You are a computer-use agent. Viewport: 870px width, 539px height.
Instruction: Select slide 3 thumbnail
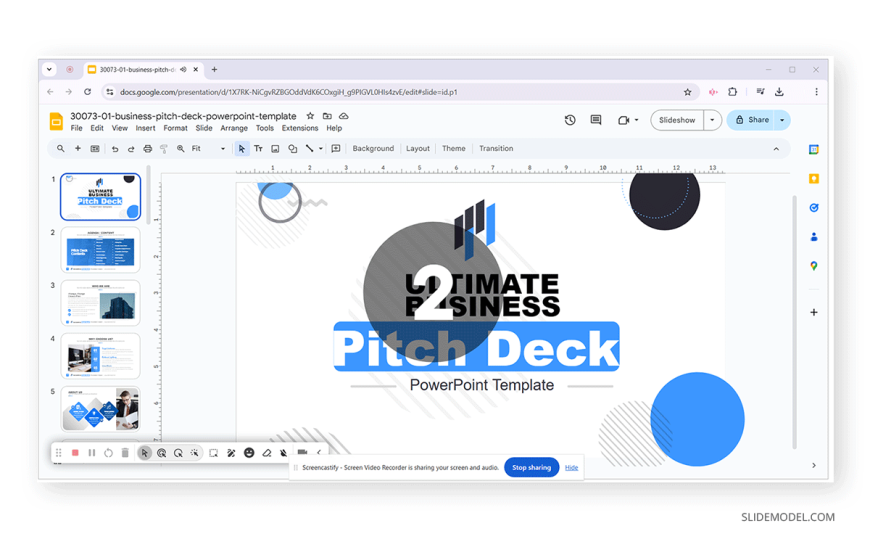click(x=100, y=303)
